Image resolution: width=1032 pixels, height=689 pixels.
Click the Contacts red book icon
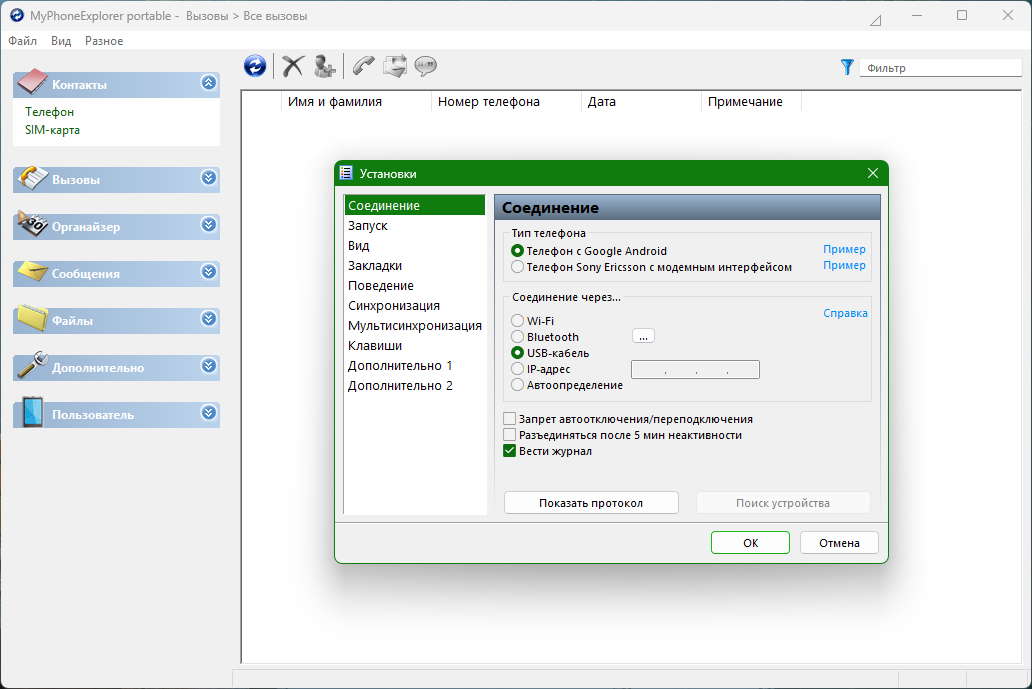(x=32, y=82)
